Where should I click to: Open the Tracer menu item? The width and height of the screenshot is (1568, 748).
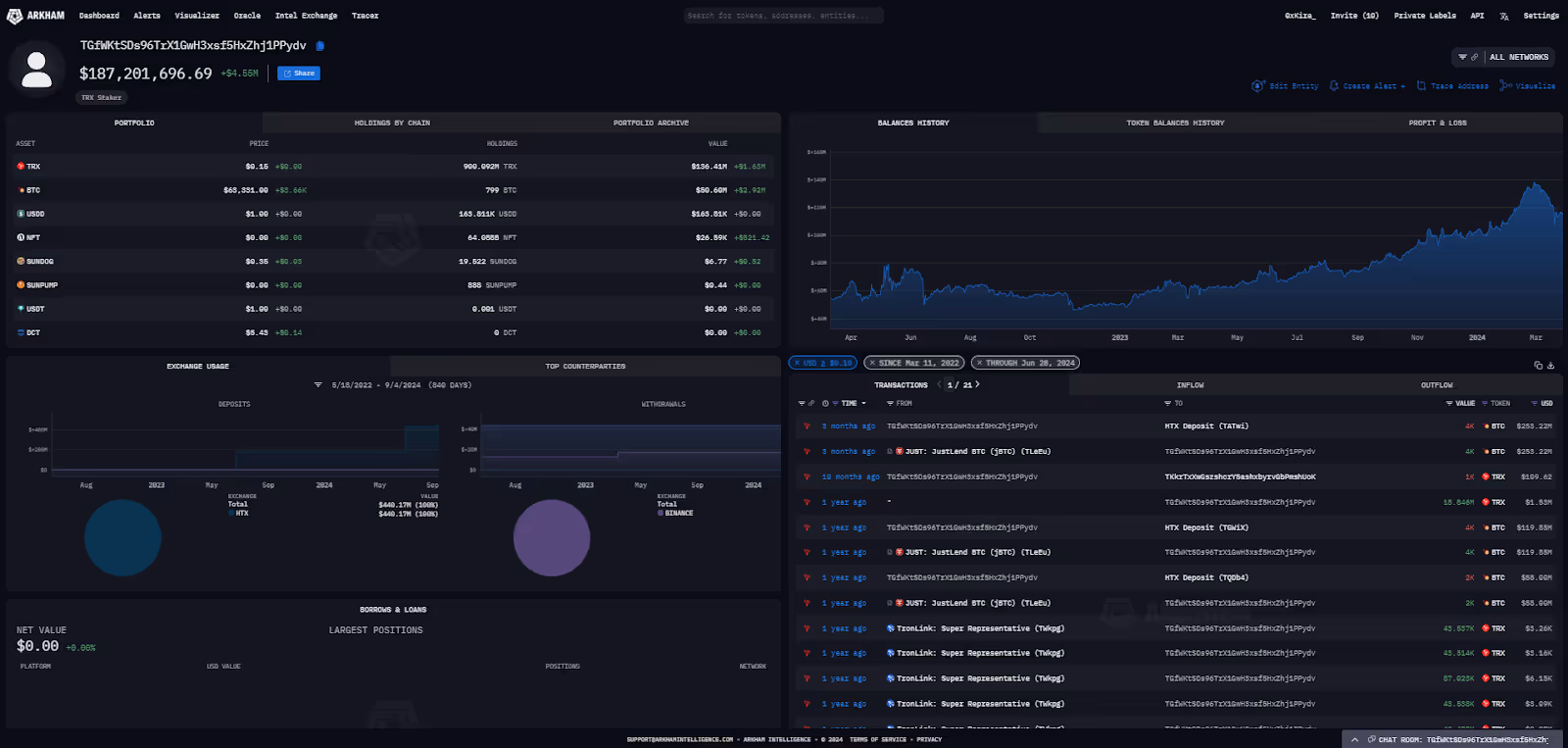(365, 16)
